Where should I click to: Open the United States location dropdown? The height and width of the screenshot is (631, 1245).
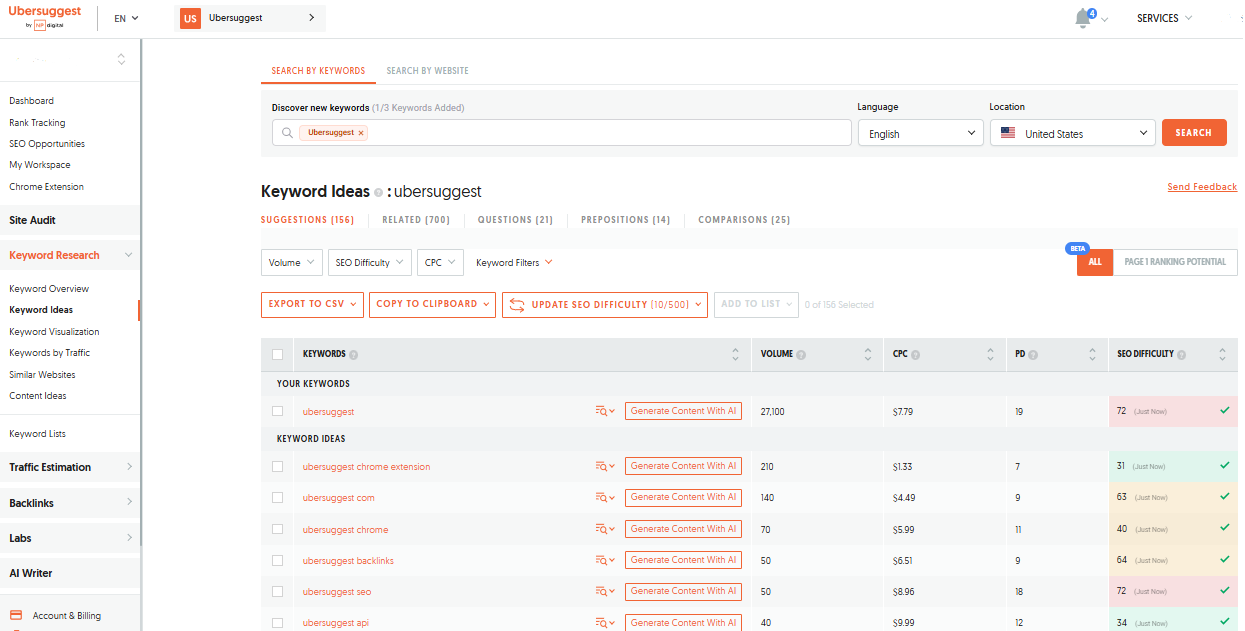click(x=1073, y=133)
